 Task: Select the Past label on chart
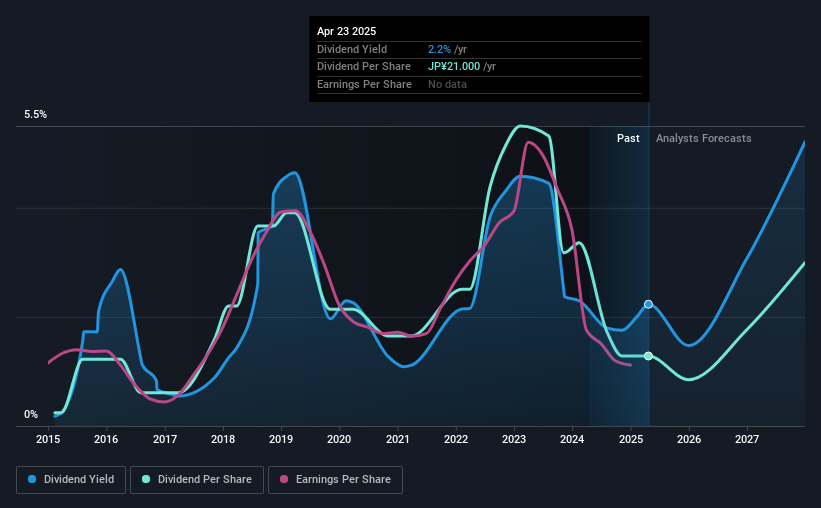pos(628,138)
